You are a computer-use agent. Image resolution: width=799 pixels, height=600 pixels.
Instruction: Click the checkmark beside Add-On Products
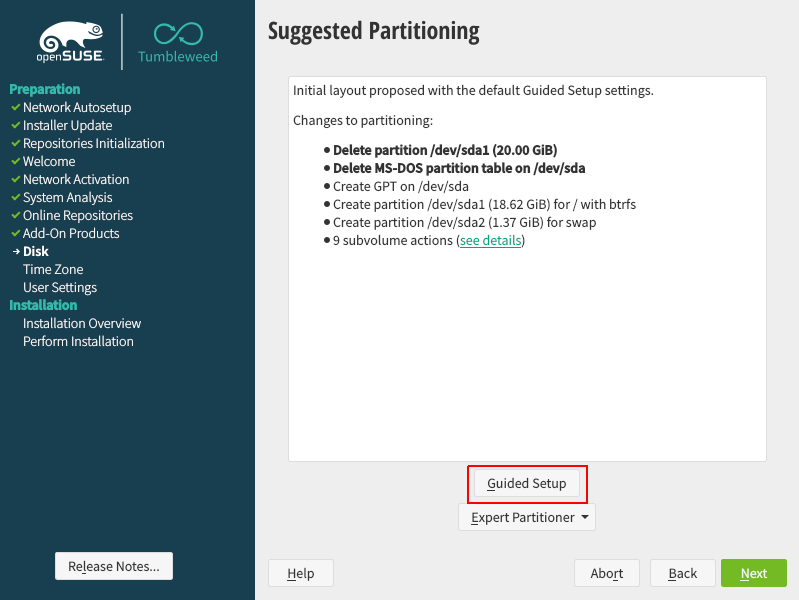(x=15, y=233)
